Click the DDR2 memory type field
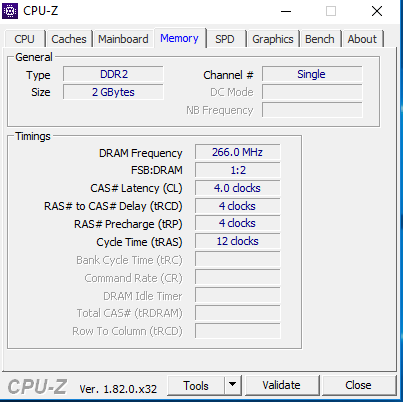The width and height of the screenshot is (403, 402). pos(113,74)
